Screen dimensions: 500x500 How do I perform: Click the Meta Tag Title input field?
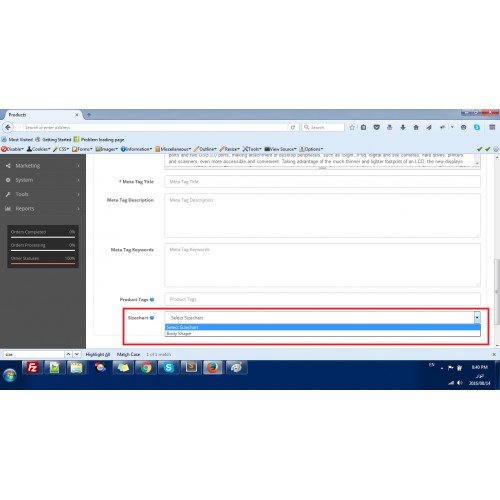(x=322, y=182)
